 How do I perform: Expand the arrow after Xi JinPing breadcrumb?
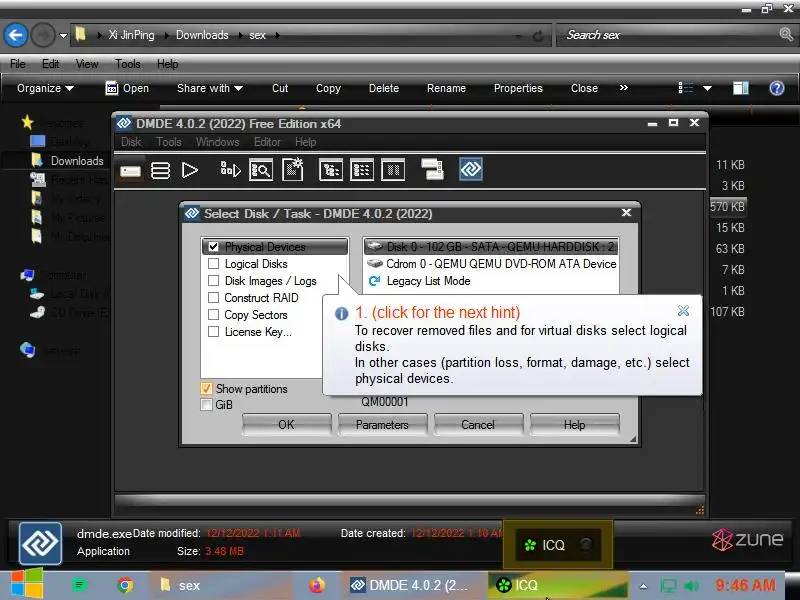click(167, 35)
